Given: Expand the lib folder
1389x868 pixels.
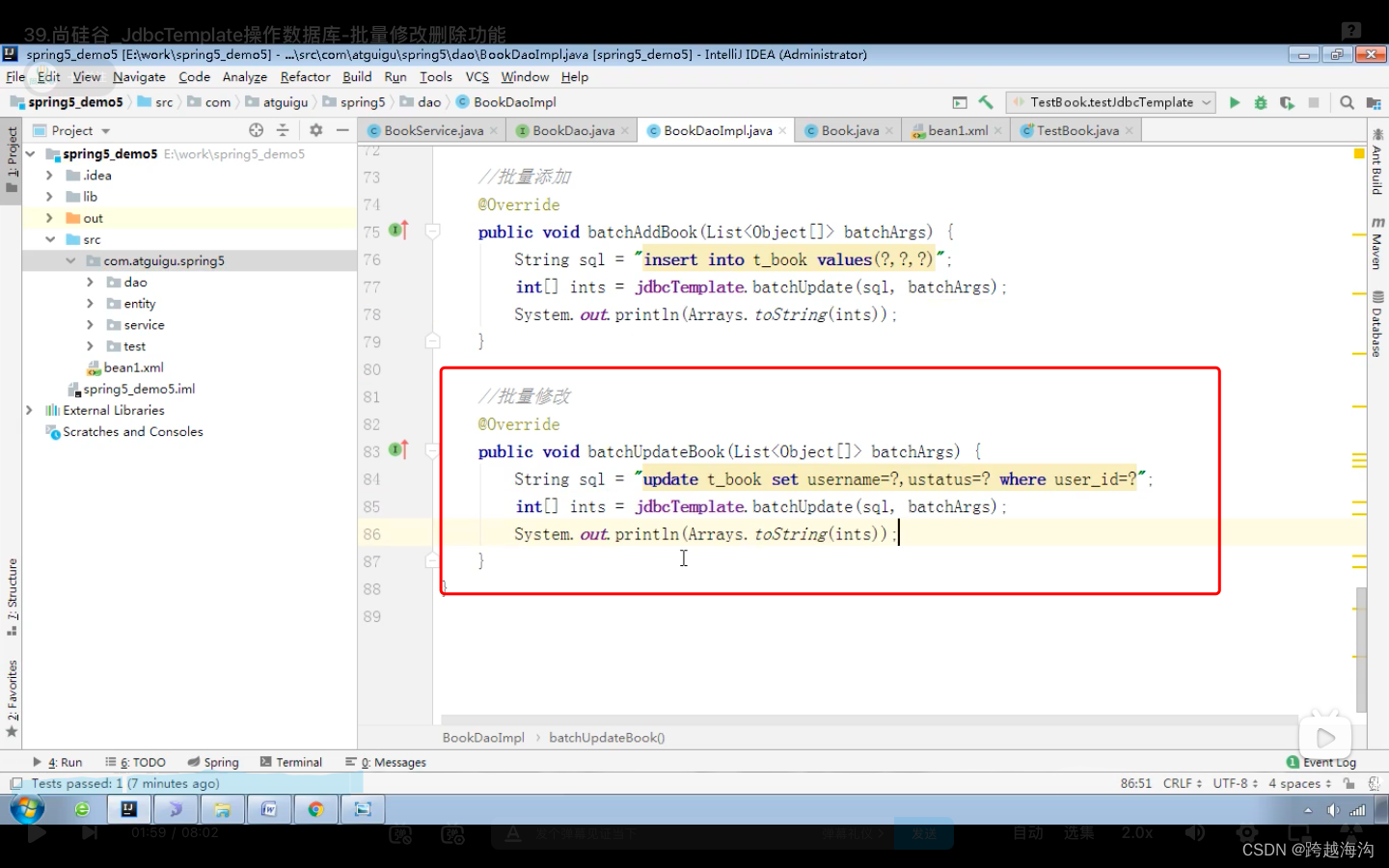Looking at the screenshot, I should (x=49, y=197).
